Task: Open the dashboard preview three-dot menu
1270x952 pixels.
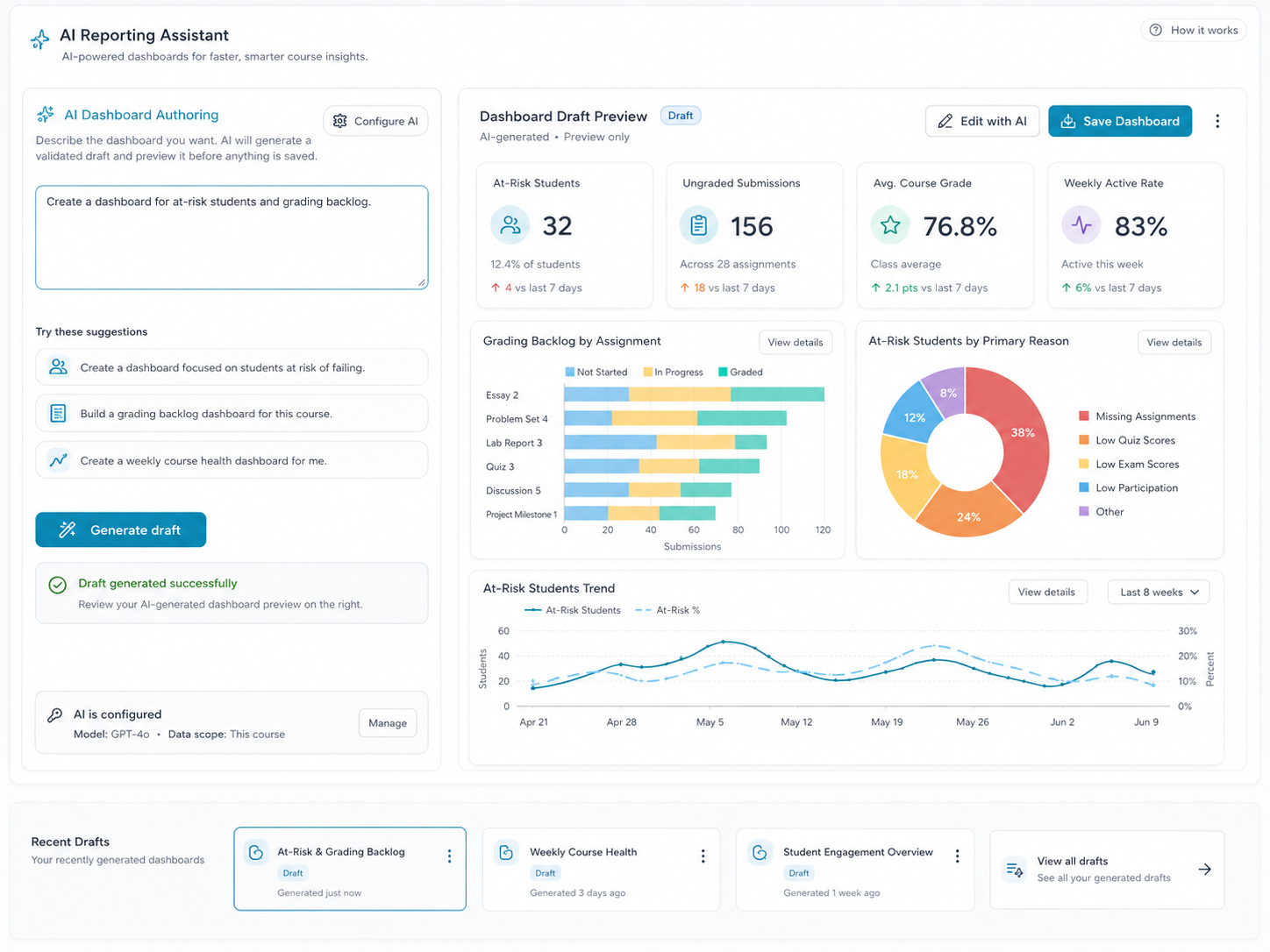Action: coord(1217,121)
